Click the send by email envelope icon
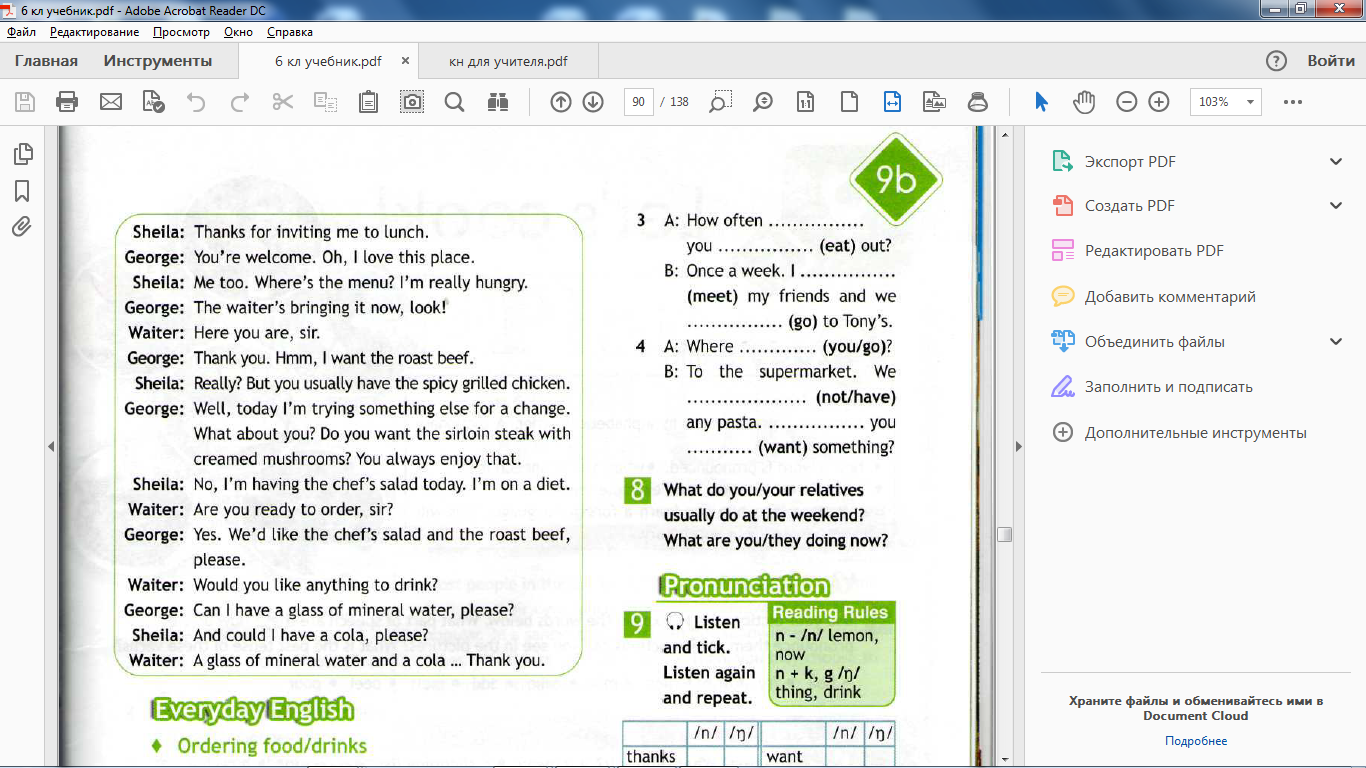 point(110,102)
